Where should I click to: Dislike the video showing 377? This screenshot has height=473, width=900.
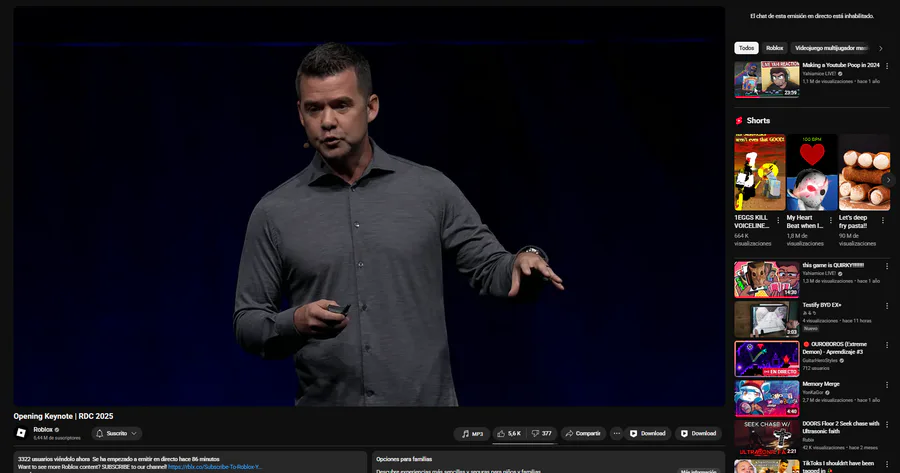coord(541,433)
